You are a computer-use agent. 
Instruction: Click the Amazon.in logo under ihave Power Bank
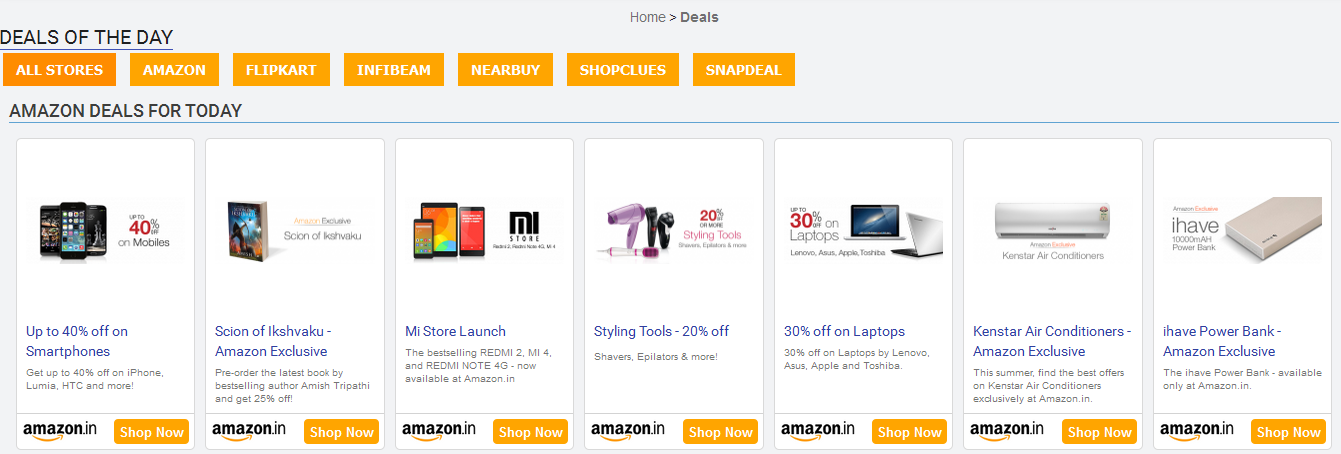pyautogui.click(x=1197, y=431)
